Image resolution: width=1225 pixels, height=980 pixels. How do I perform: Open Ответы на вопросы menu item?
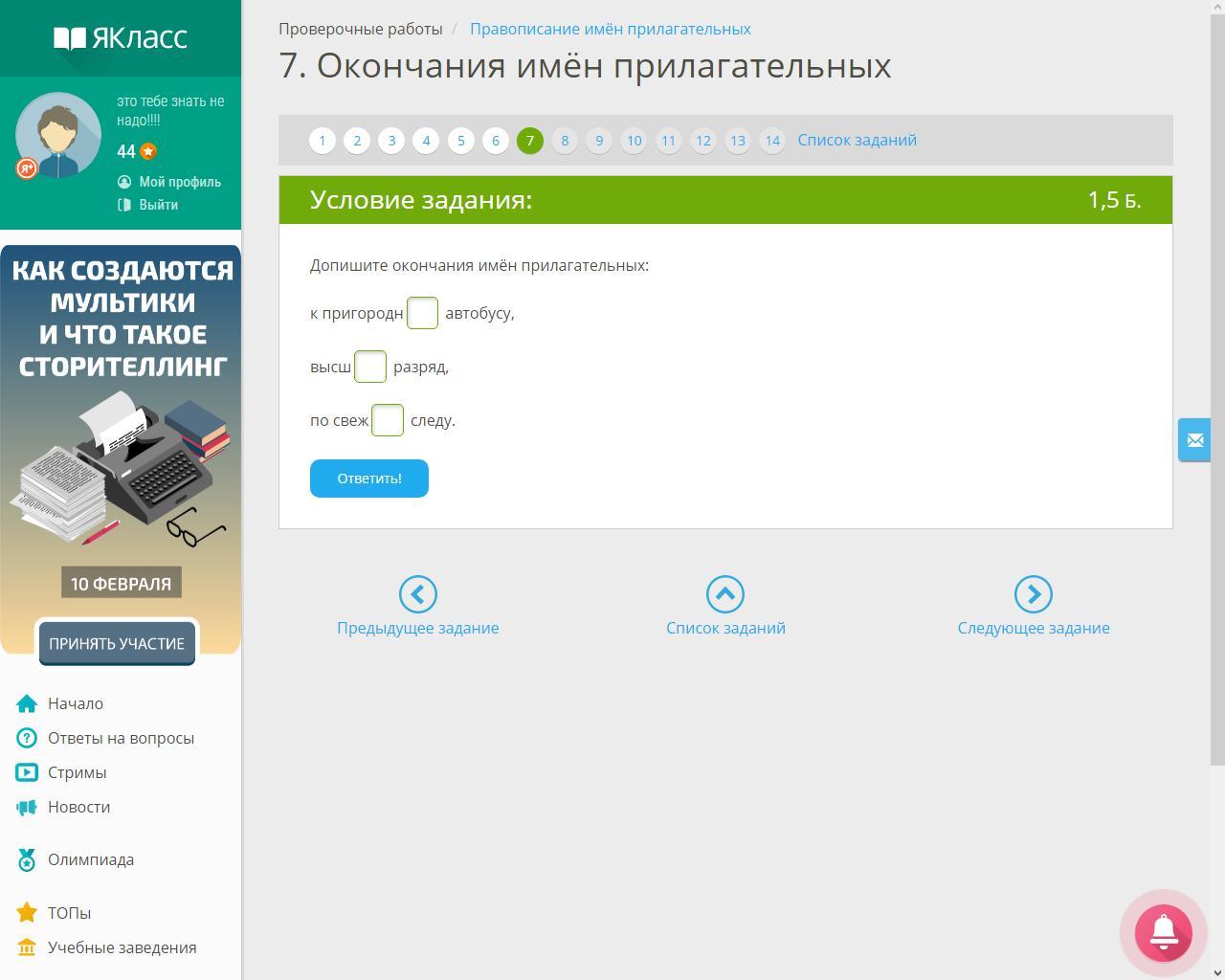coord(121,738)
